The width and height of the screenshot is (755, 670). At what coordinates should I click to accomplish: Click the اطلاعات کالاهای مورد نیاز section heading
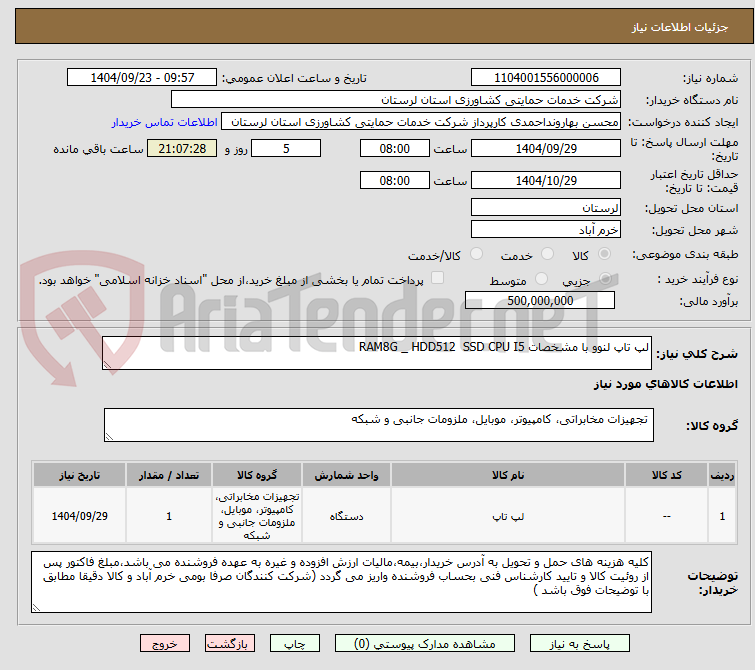(x=665, y=384)
